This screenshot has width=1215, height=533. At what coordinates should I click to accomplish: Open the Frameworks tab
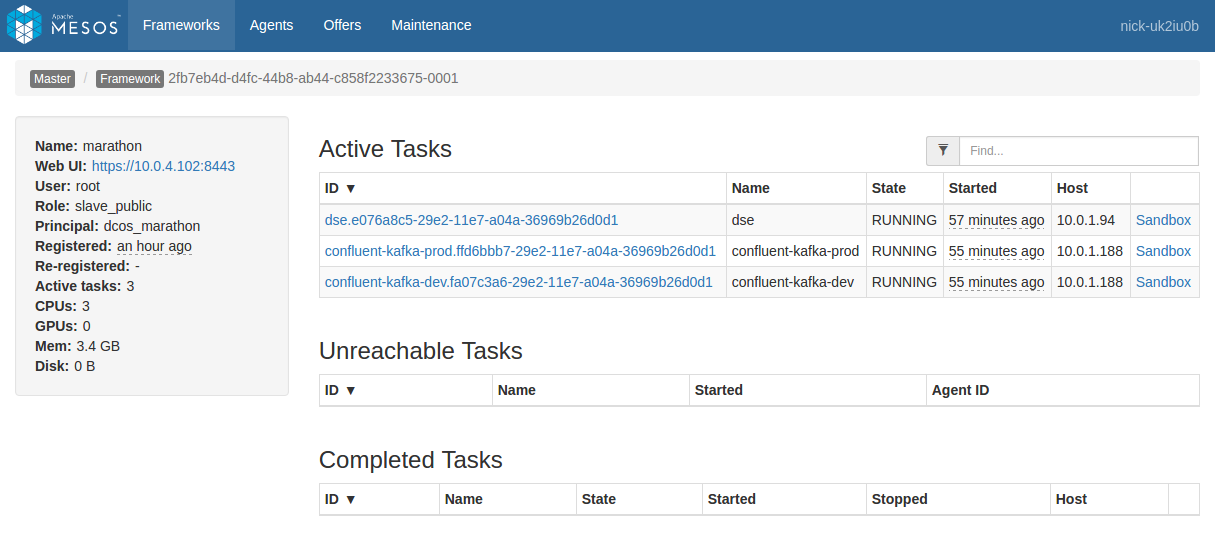181,25
